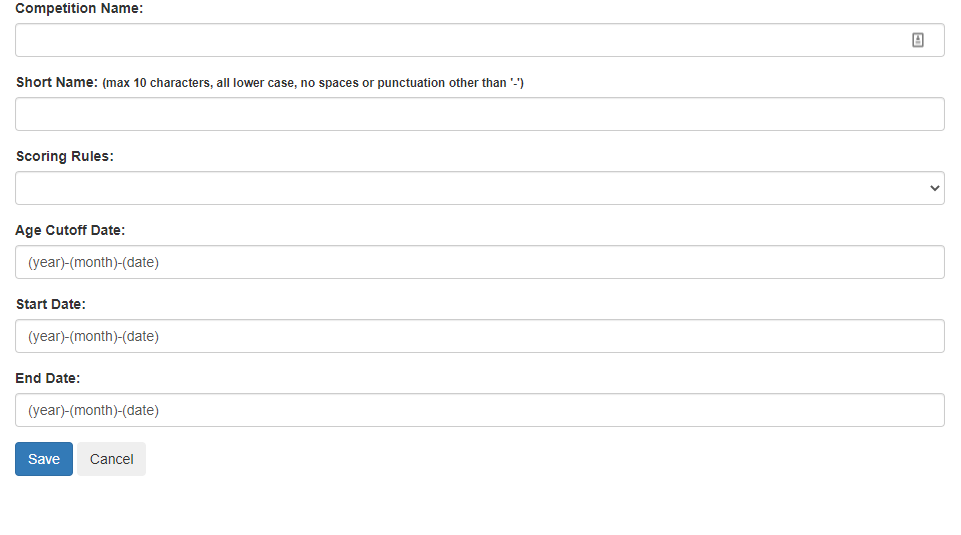This screenshot has height=535, width=961.
Task: Click inside the Start Date field
Action: tap(480, 336)
